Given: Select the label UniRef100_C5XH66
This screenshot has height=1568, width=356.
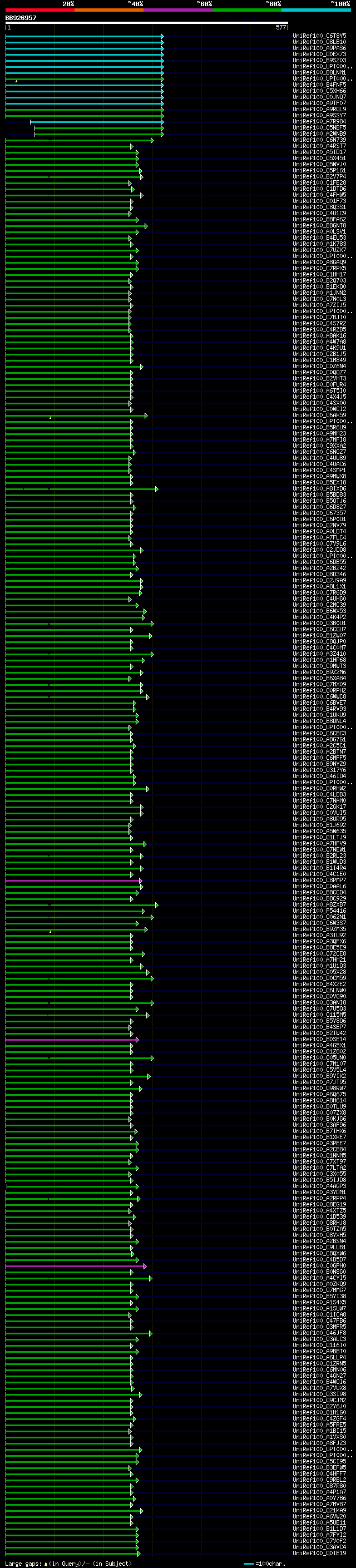Looking at the screenshot, I should pos(319,91).
